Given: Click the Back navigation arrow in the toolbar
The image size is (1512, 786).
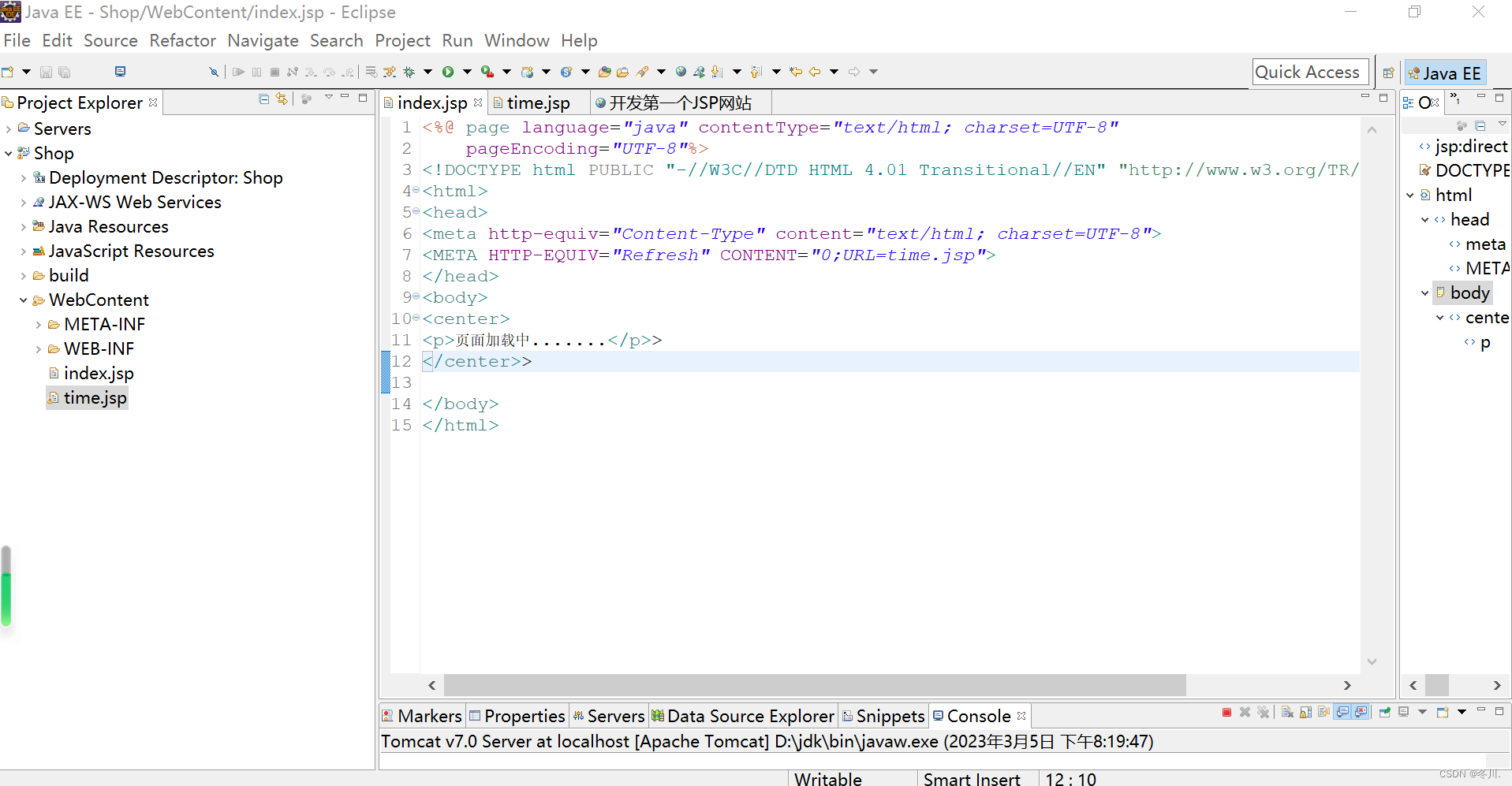Looking at the screenshot, I should pyautogui.click(x=815, y=72).
